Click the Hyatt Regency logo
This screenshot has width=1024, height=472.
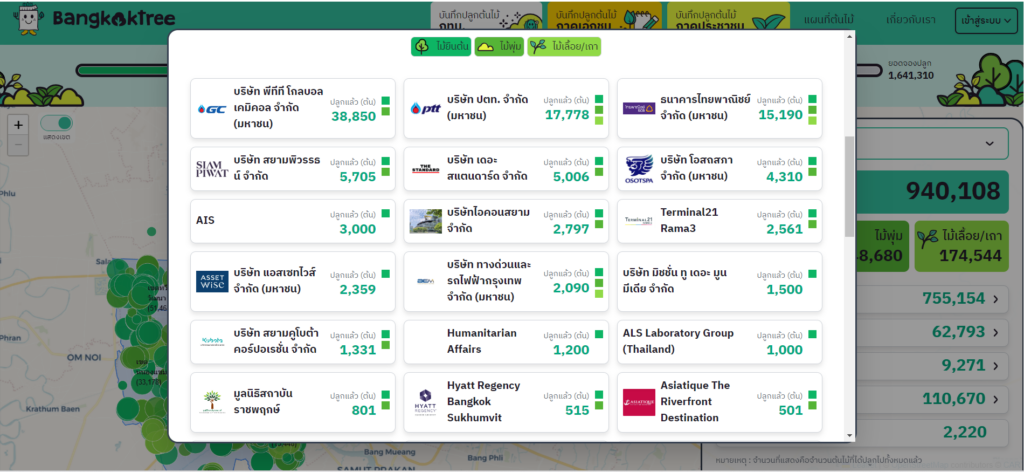tap(425, 402)
